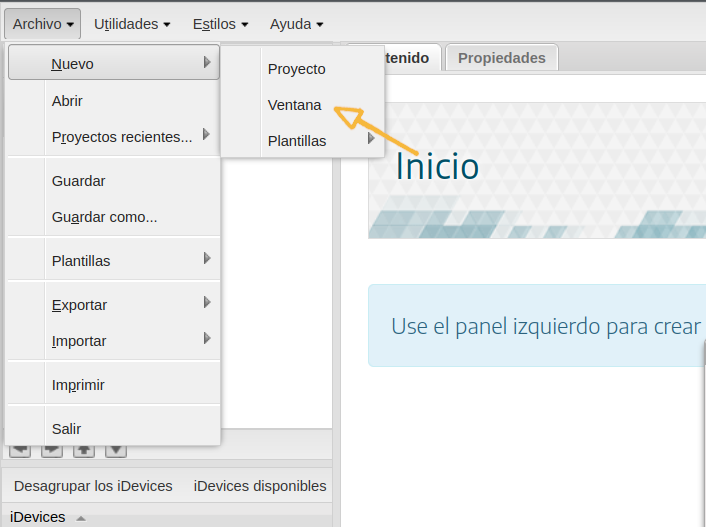Click the iDevices disponibles button

(x=260, y=486)
